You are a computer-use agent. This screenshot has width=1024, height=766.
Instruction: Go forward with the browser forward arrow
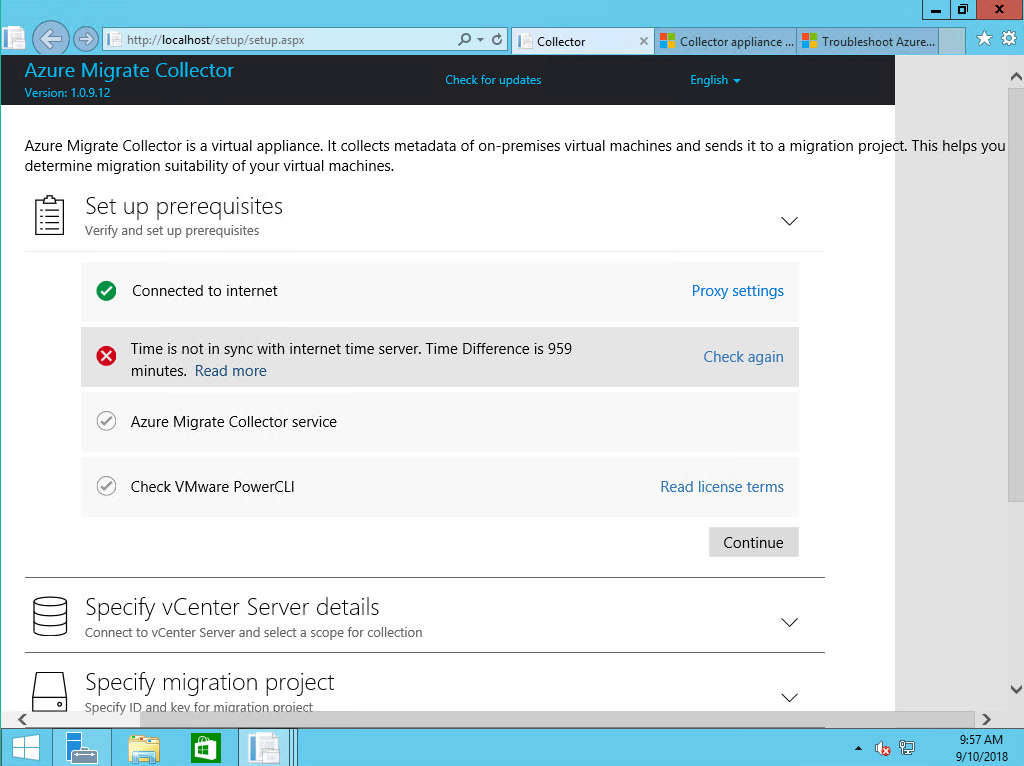86,39
